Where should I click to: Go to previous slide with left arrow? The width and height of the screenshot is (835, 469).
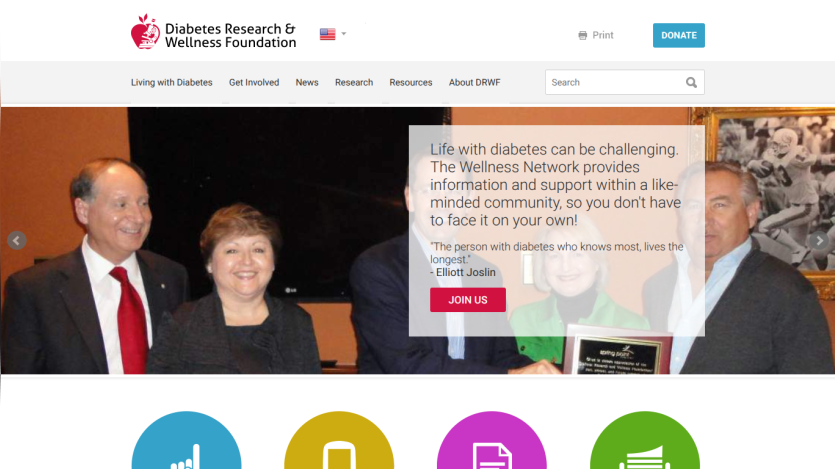(x=17, y=241)
